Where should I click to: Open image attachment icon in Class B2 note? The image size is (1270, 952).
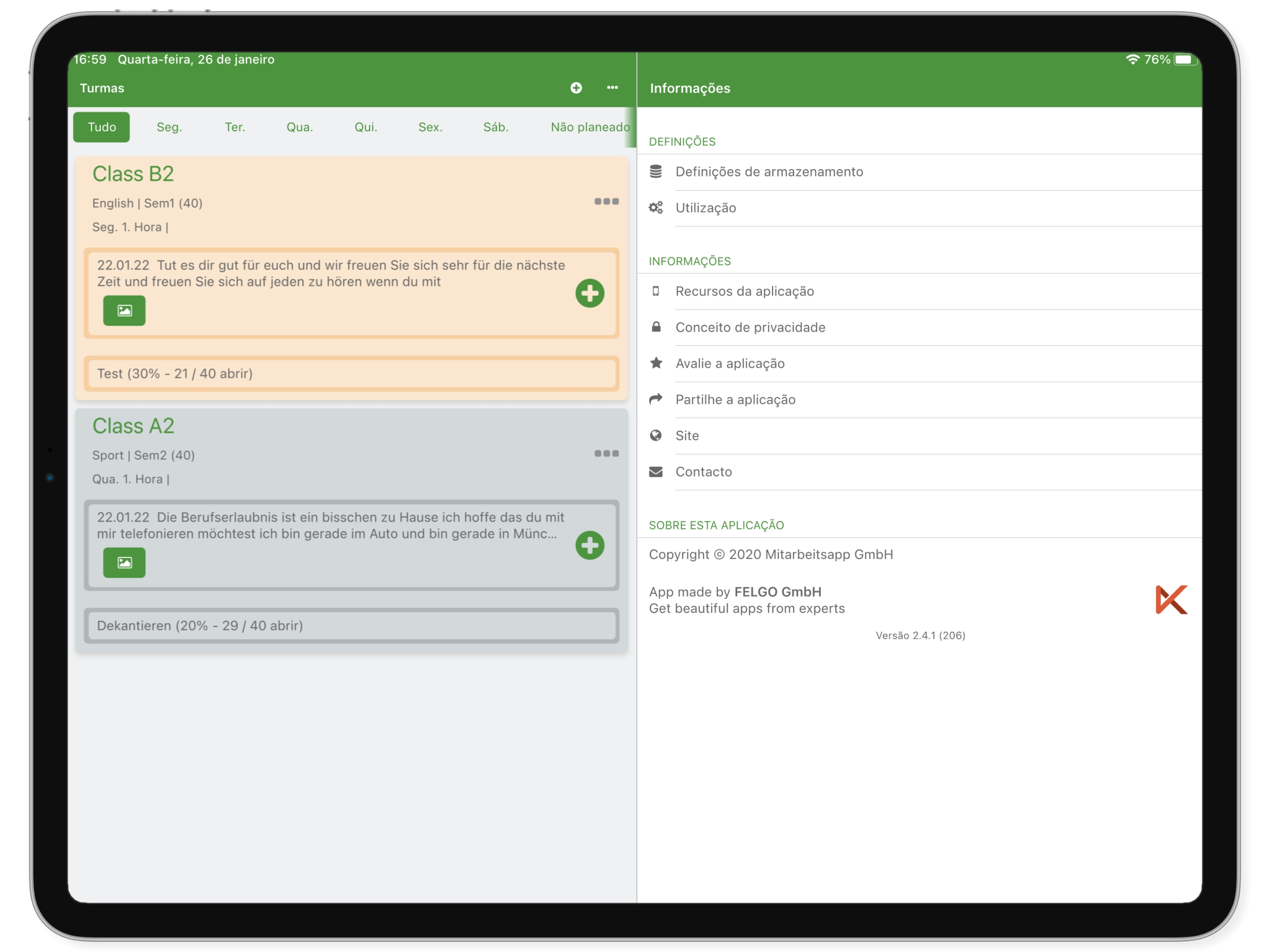124,311
